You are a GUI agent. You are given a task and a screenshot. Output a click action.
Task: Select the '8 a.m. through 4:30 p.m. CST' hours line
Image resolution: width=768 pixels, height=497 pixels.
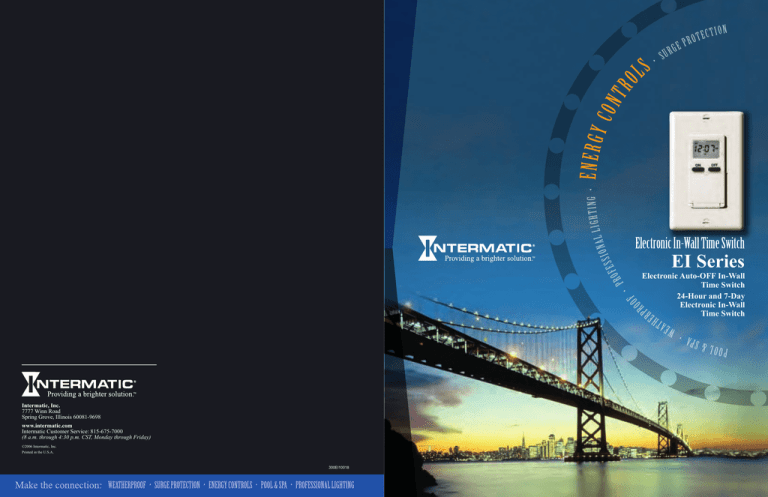pos(86,437)
